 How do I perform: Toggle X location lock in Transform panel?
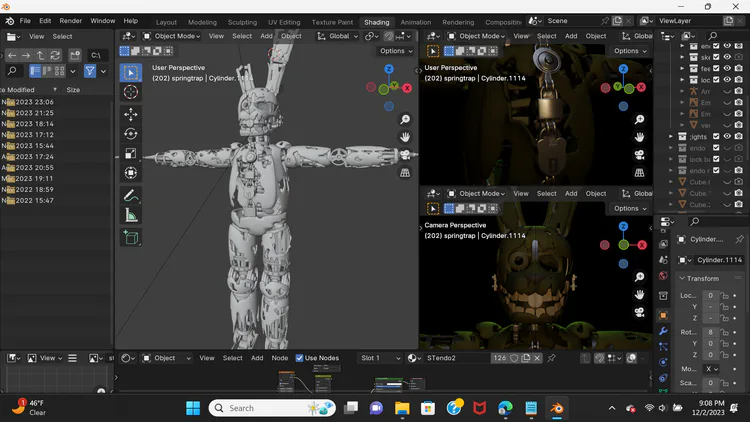pos(725,296)
